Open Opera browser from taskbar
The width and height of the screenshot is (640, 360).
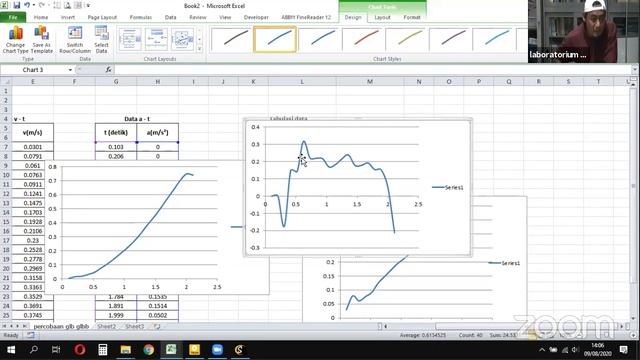tap(80, 350)
